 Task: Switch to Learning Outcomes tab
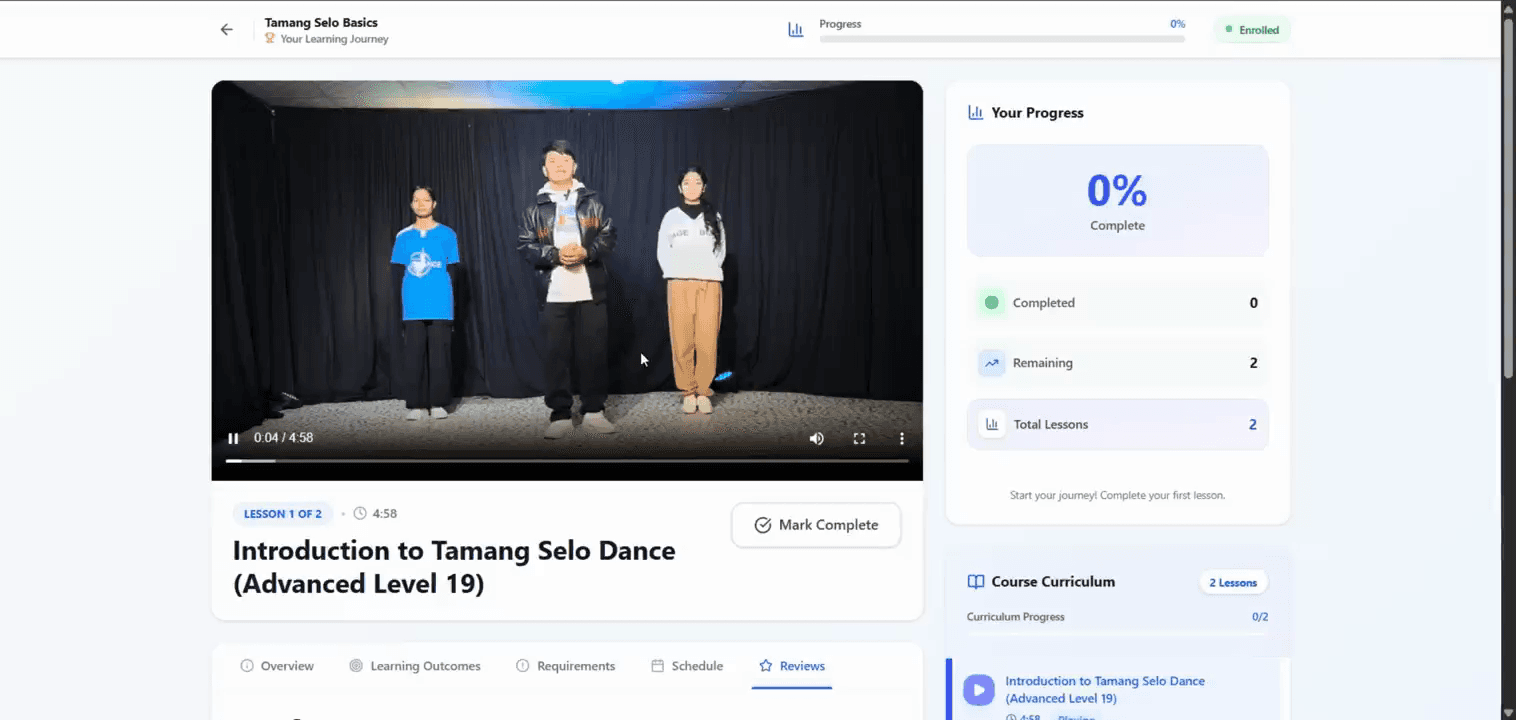[415, 666]
